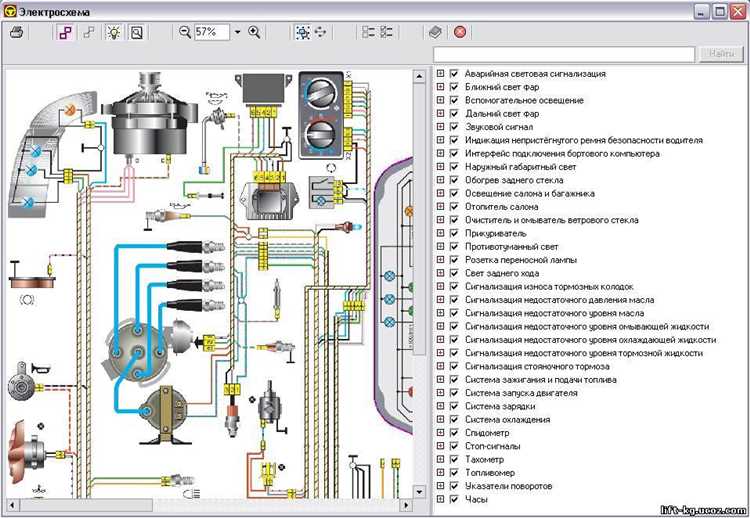
Task: Click diagram horizontal scrollbar right arrow
Action: (x=407, y=505)
